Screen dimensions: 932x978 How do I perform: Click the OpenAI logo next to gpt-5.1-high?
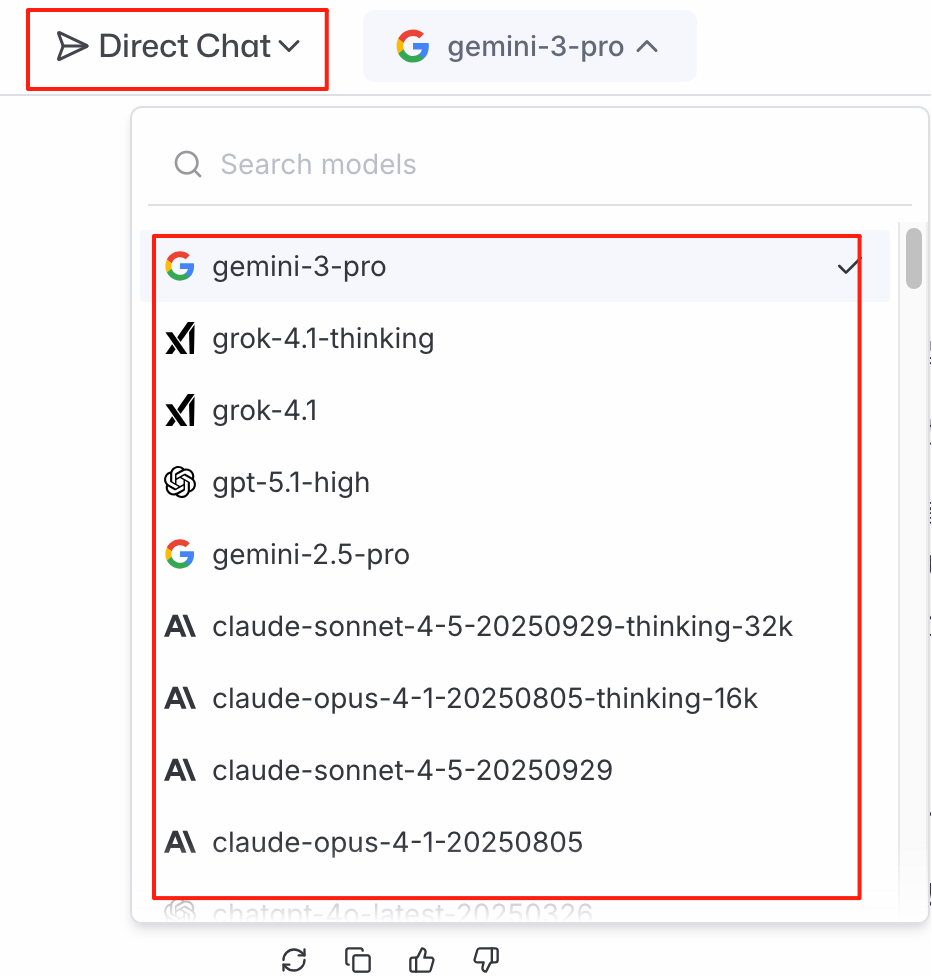(x=181, y=483)
